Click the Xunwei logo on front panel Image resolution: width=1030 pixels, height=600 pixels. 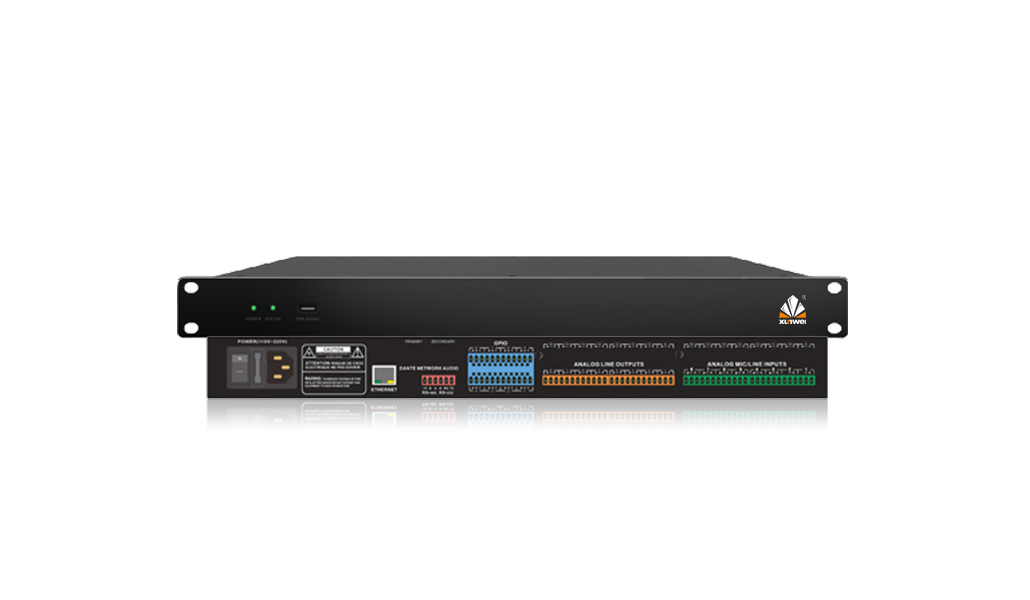(x=794, y=309)
